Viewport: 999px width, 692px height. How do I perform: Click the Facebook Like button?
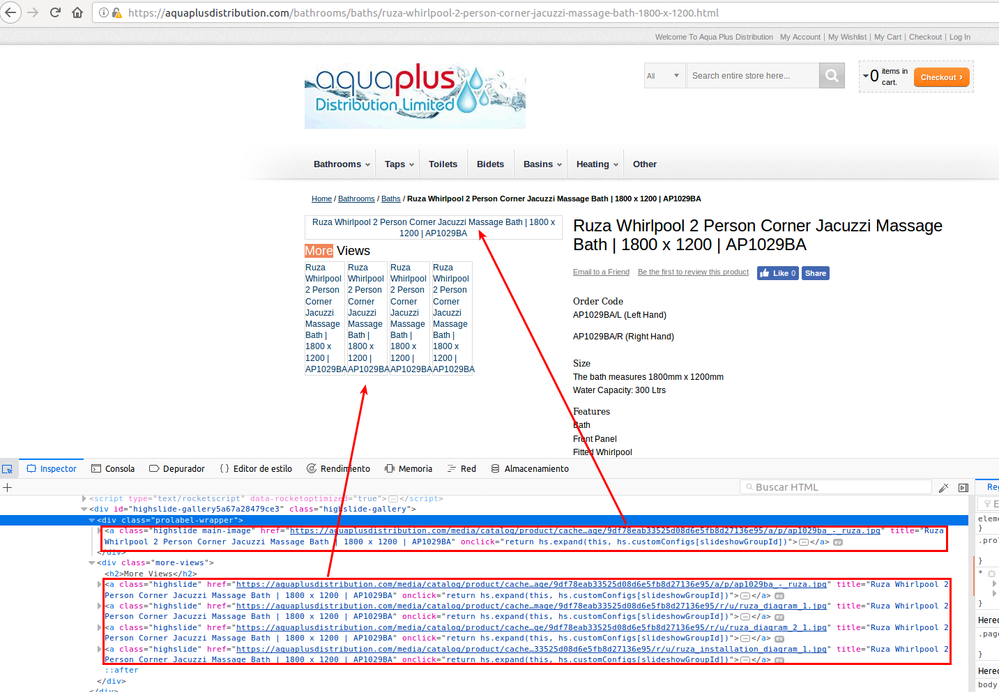point(777,273)
